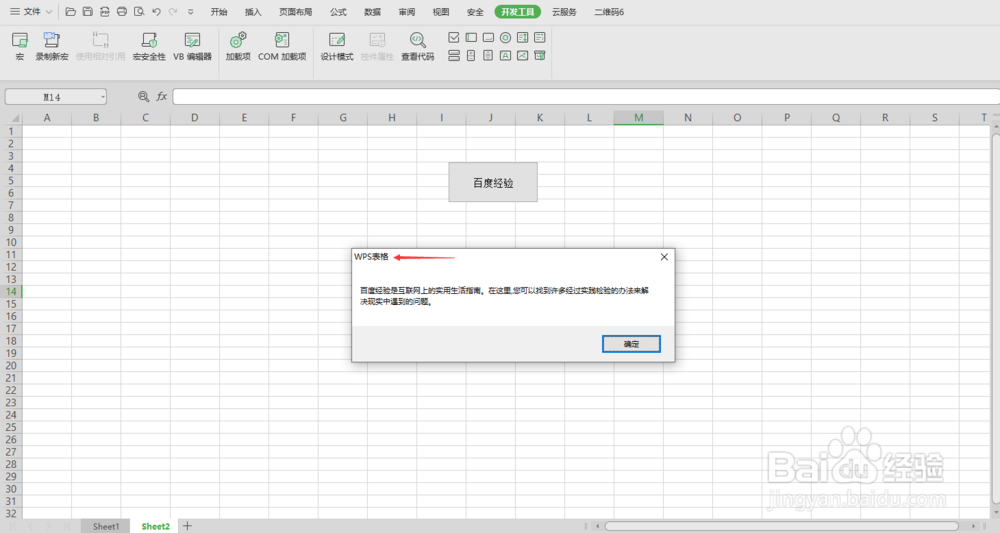Go to the 数据 tab
The height and width of the screenshot is (533, 1000).
[x=372, y=11]
